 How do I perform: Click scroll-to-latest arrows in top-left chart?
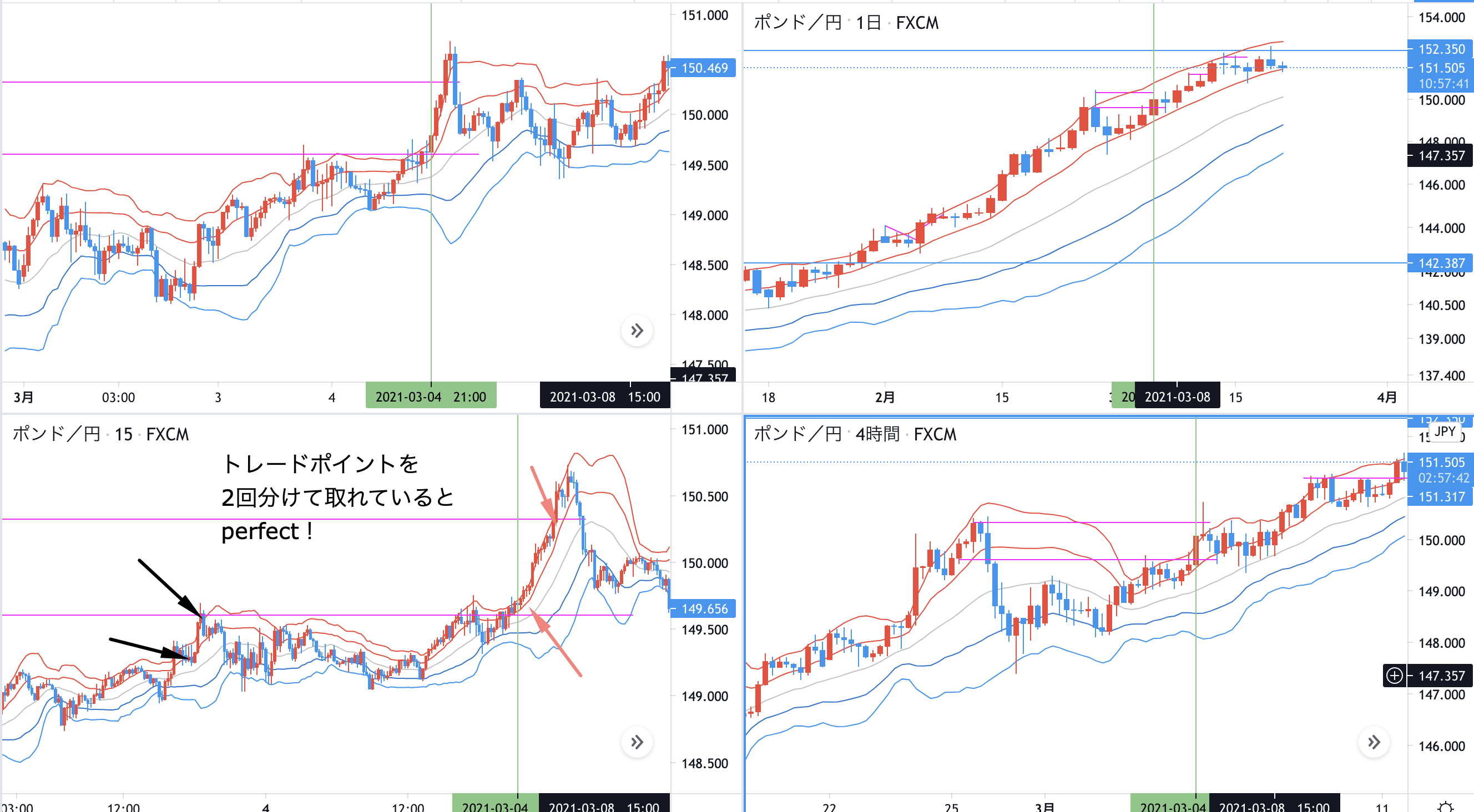(637, 331)
